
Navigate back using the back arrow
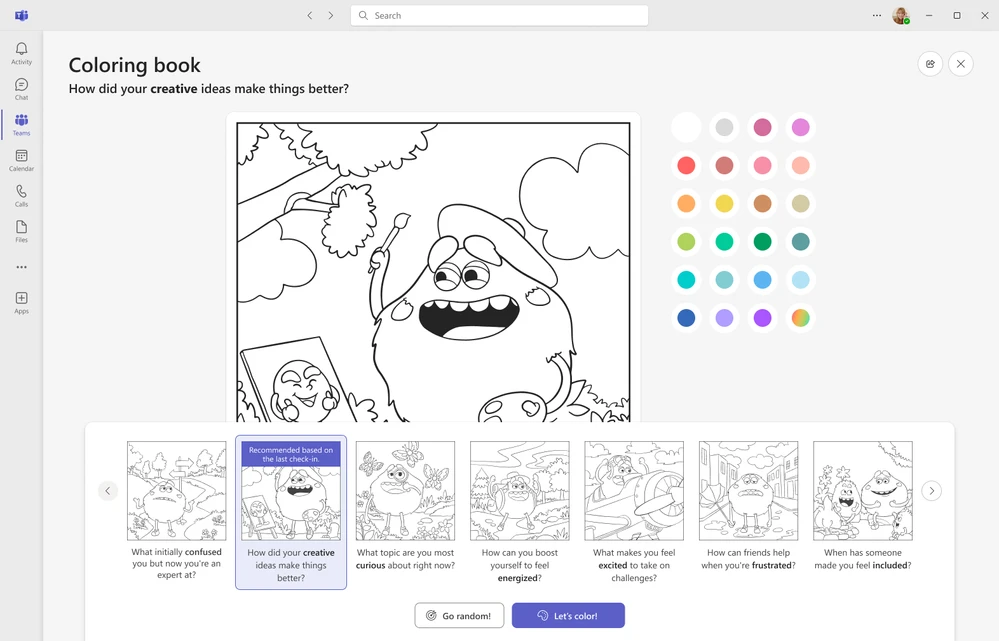tap(310, 15)
